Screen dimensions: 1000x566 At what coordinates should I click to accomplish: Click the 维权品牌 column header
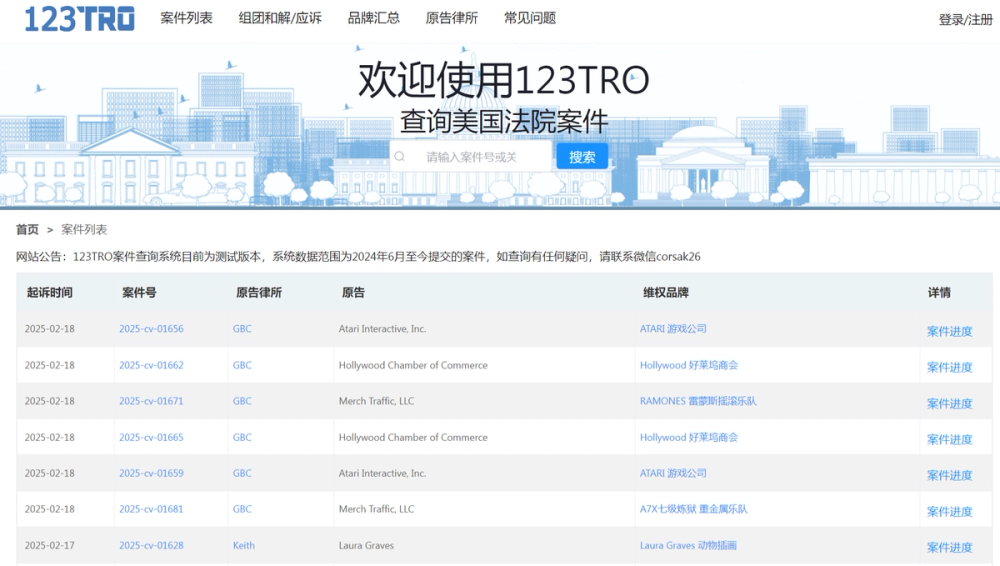[666, 292]
